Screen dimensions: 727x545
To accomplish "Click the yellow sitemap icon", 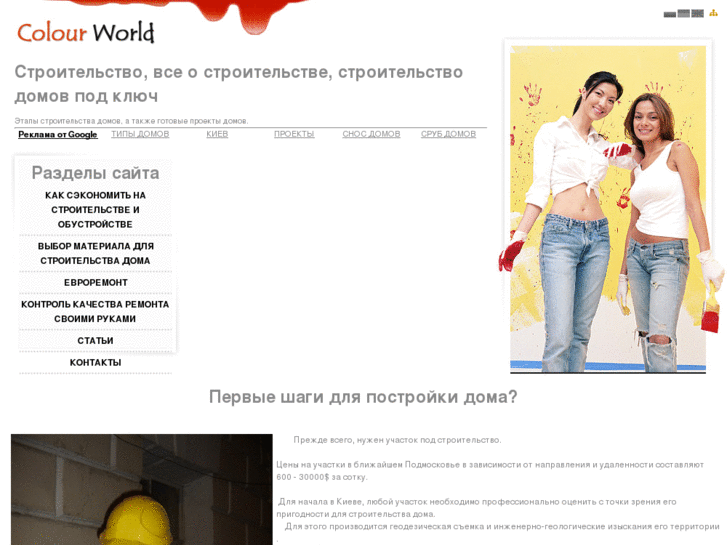I will tap(713, 14).
